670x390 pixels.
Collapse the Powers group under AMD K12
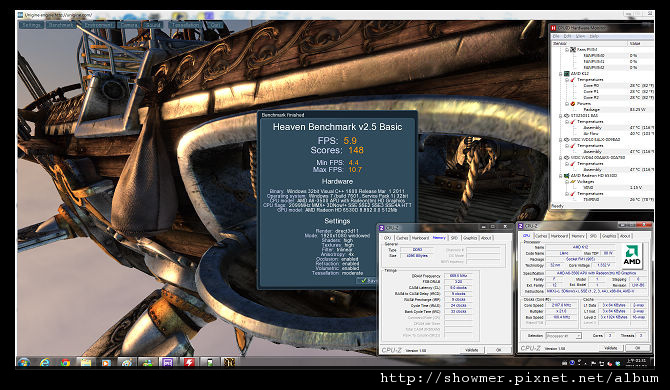(x=567, y=103)
